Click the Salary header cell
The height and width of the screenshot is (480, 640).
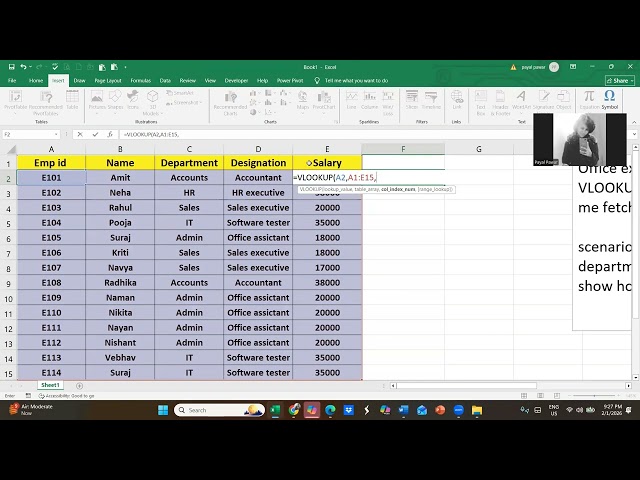(327, 162)
